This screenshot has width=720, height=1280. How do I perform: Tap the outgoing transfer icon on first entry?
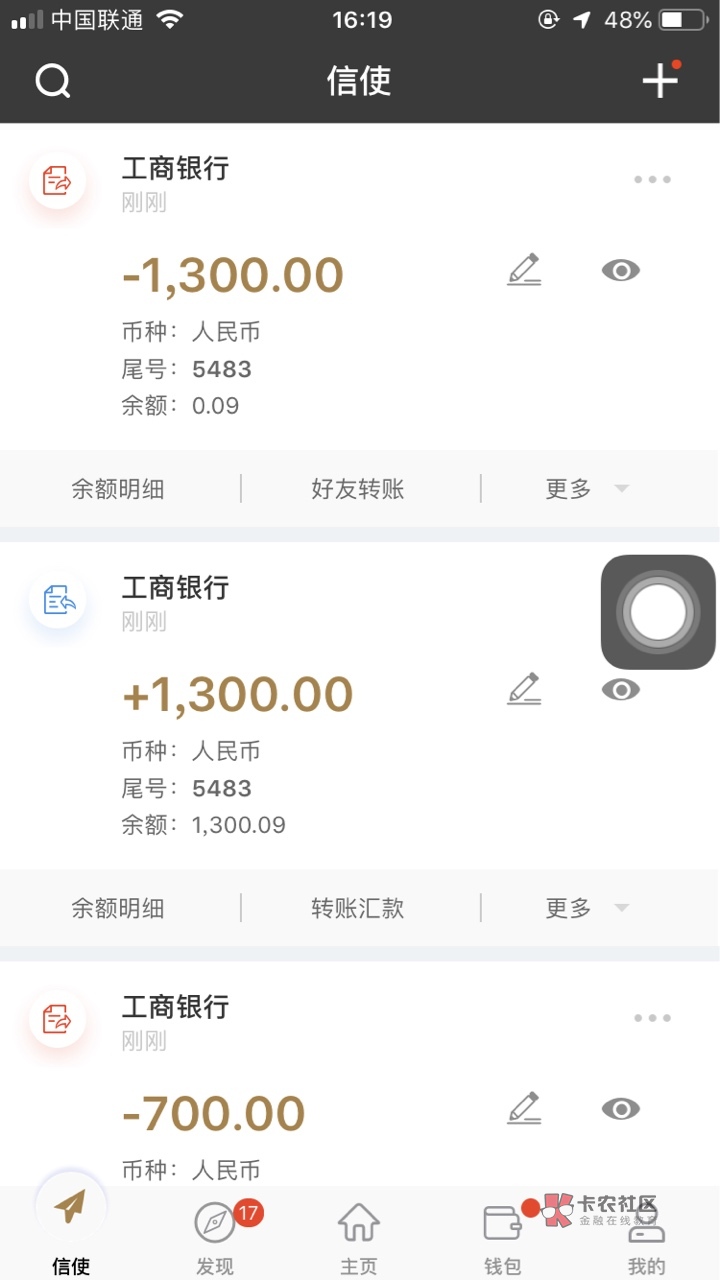(x=58, y=181)
